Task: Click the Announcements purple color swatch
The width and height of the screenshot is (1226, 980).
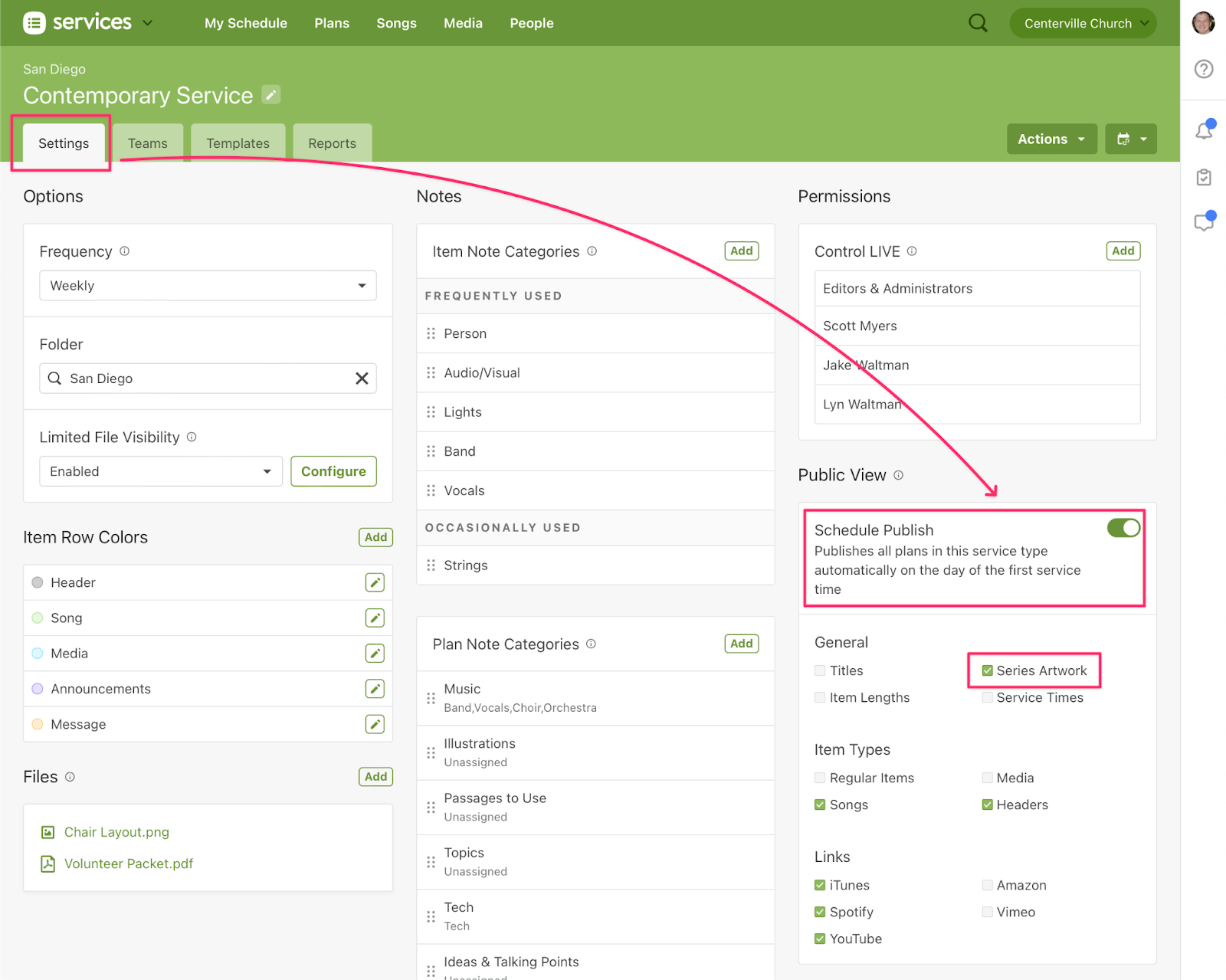Action: 38,689
